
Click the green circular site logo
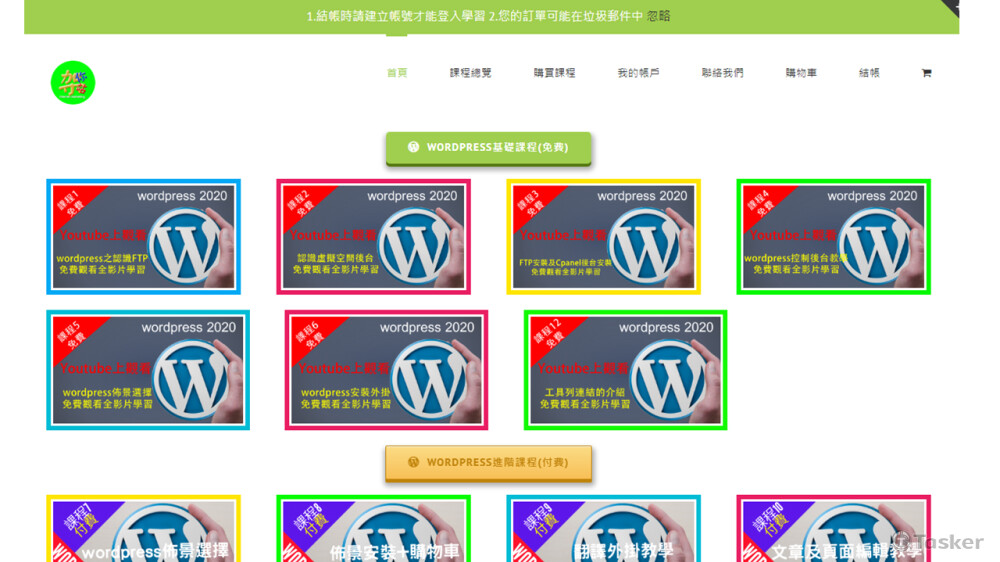tap(73, 82)
